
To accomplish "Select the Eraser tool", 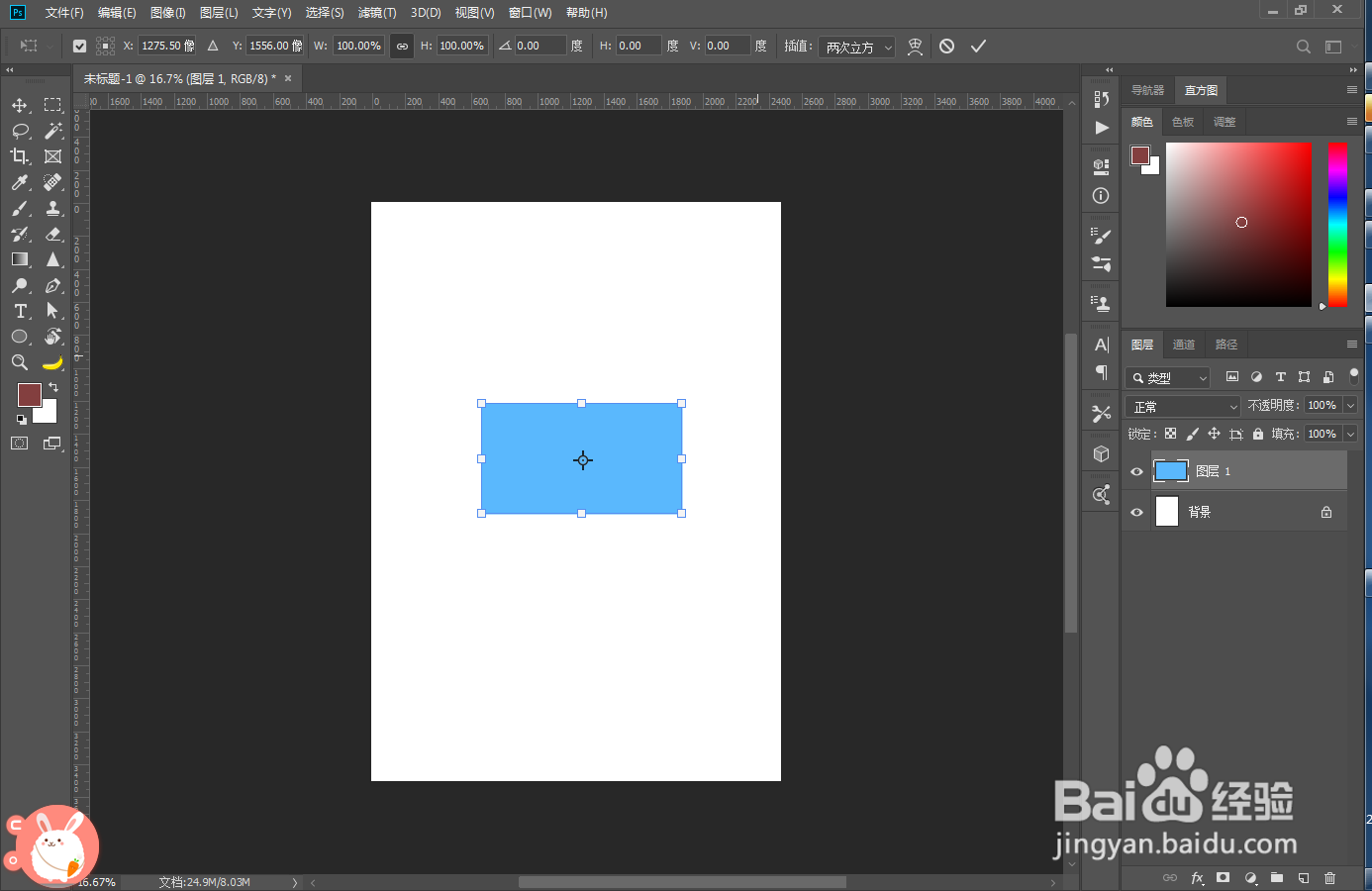I will coord(53,234).
